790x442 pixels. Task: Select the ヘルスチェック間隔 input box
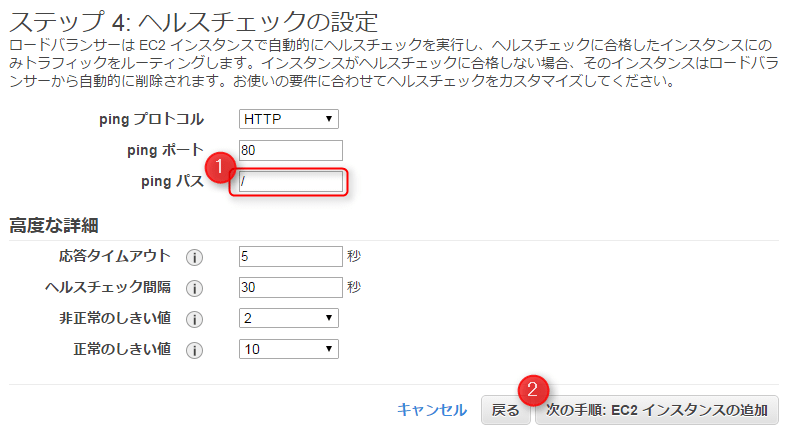[x=291, y=287]
